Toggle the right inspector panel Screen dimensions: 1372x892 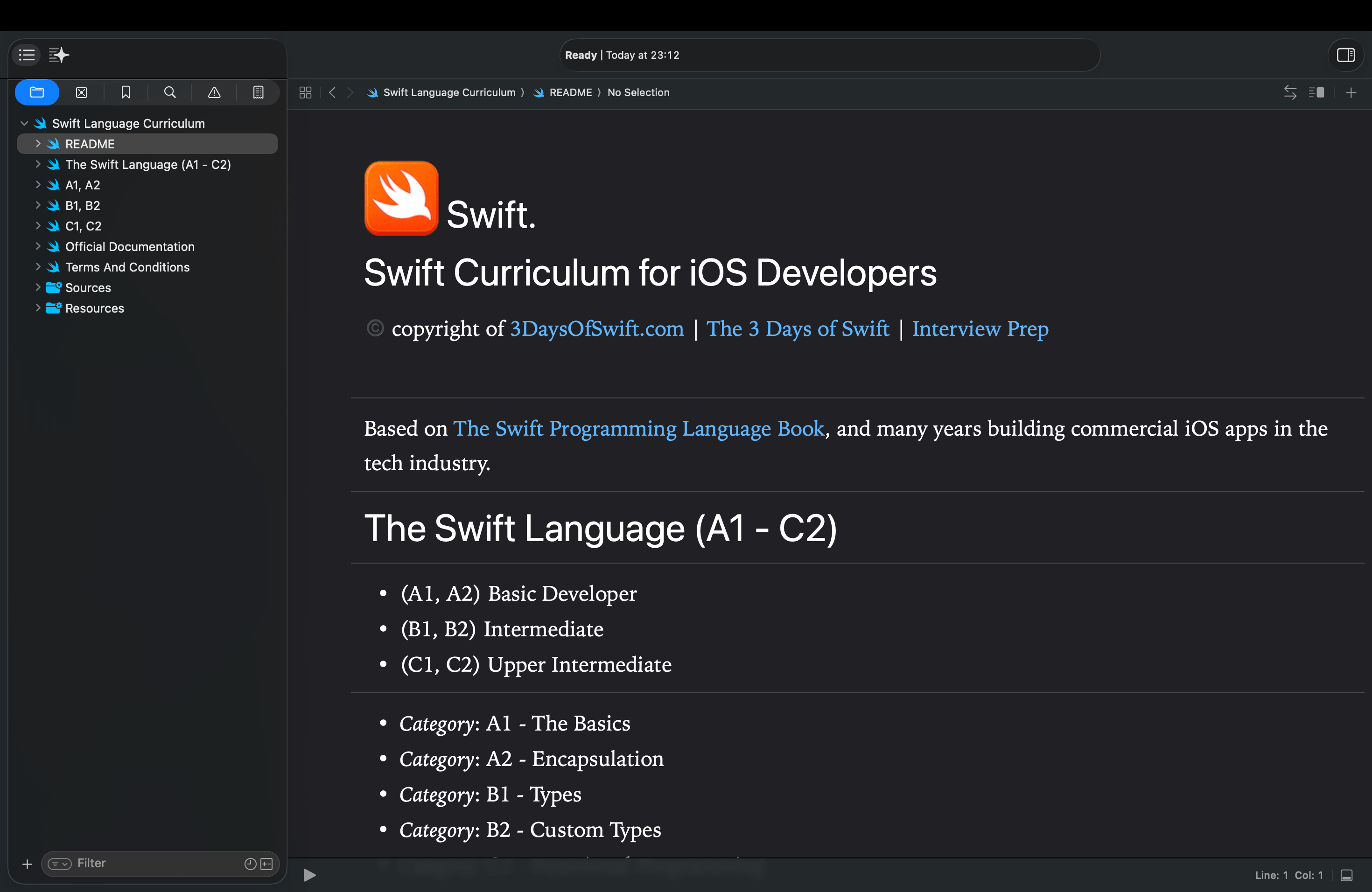tap(1346, 55)
